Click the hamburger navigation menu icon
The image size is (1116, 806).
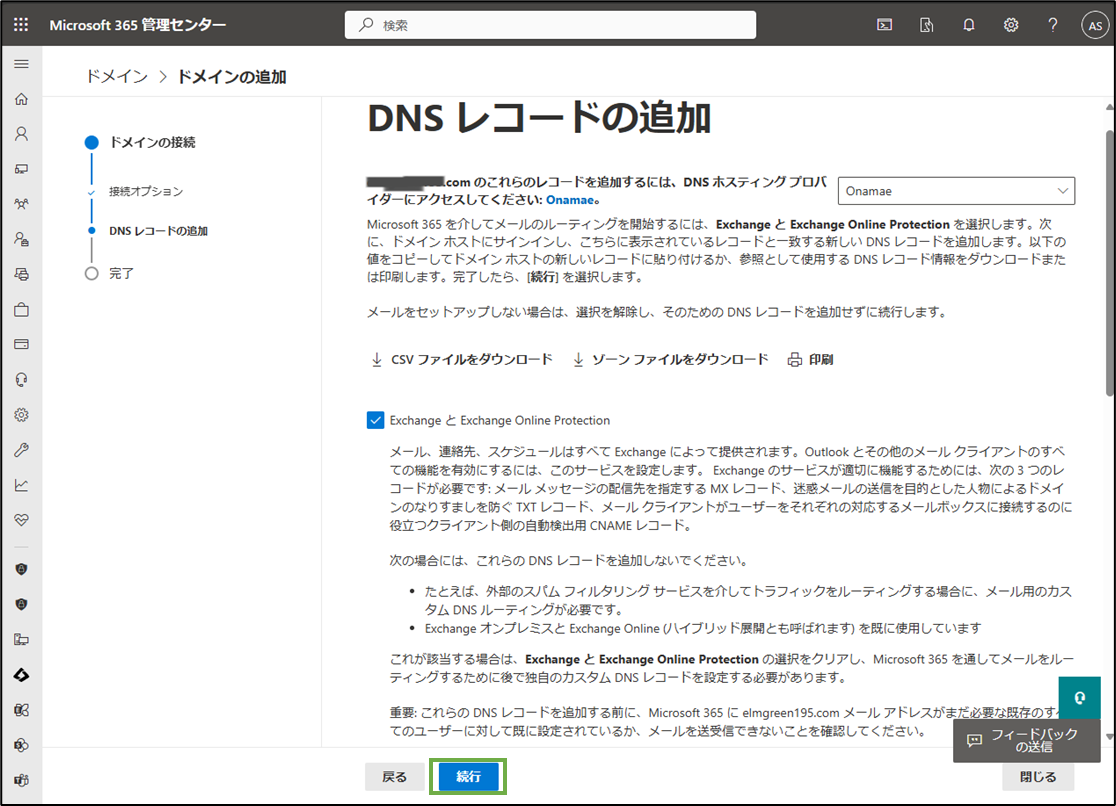point(21,64)
